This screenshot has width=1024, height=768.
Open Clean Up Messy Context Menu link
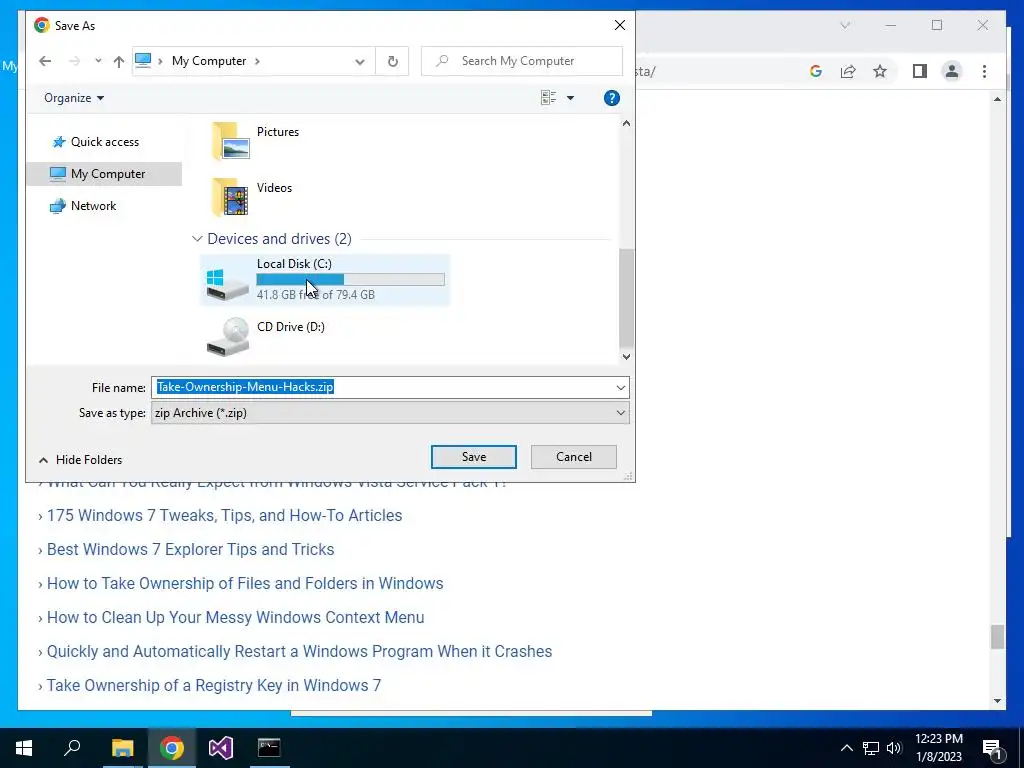(235, 617)
